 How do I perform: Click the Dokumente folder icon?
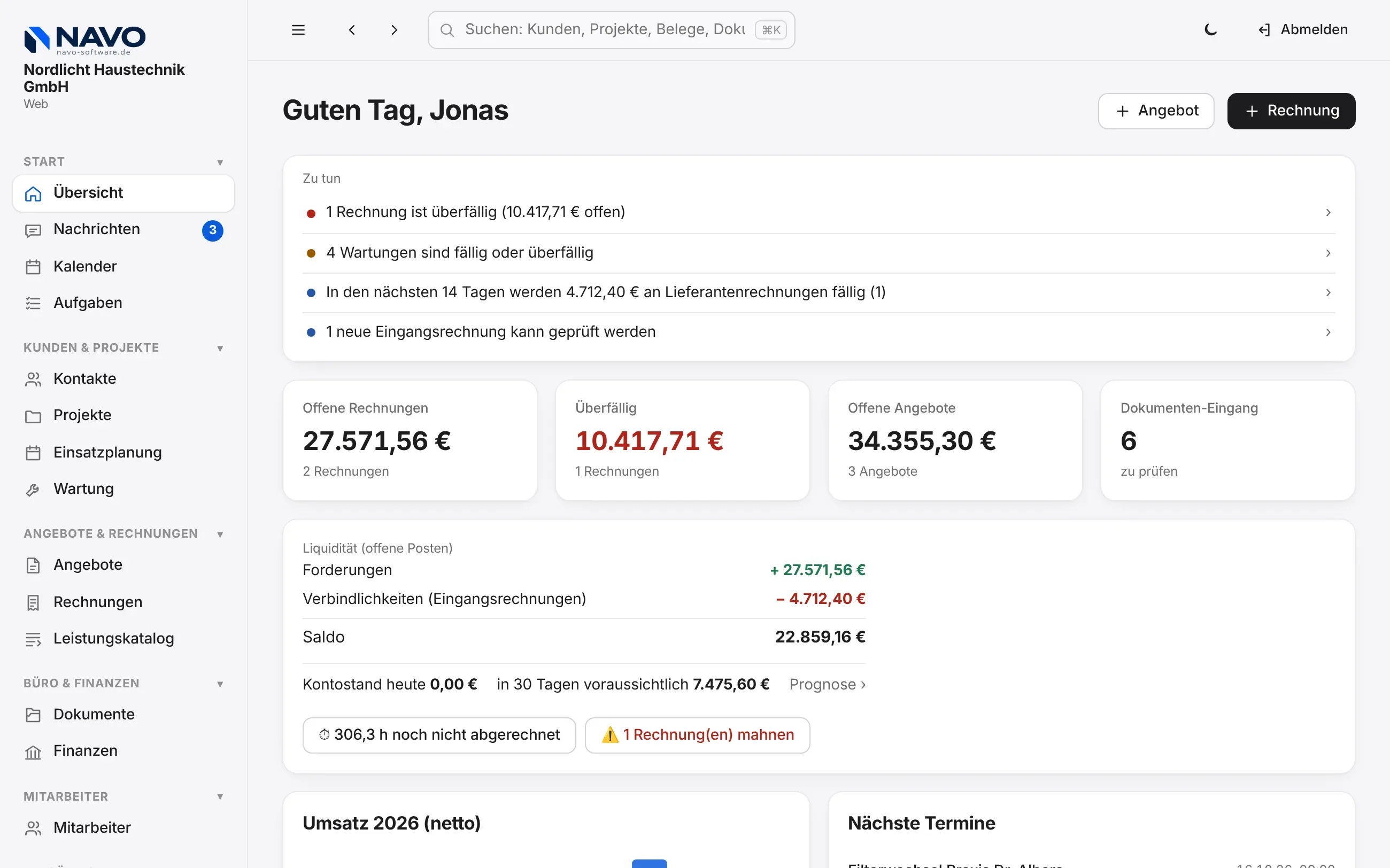[33, 715]
